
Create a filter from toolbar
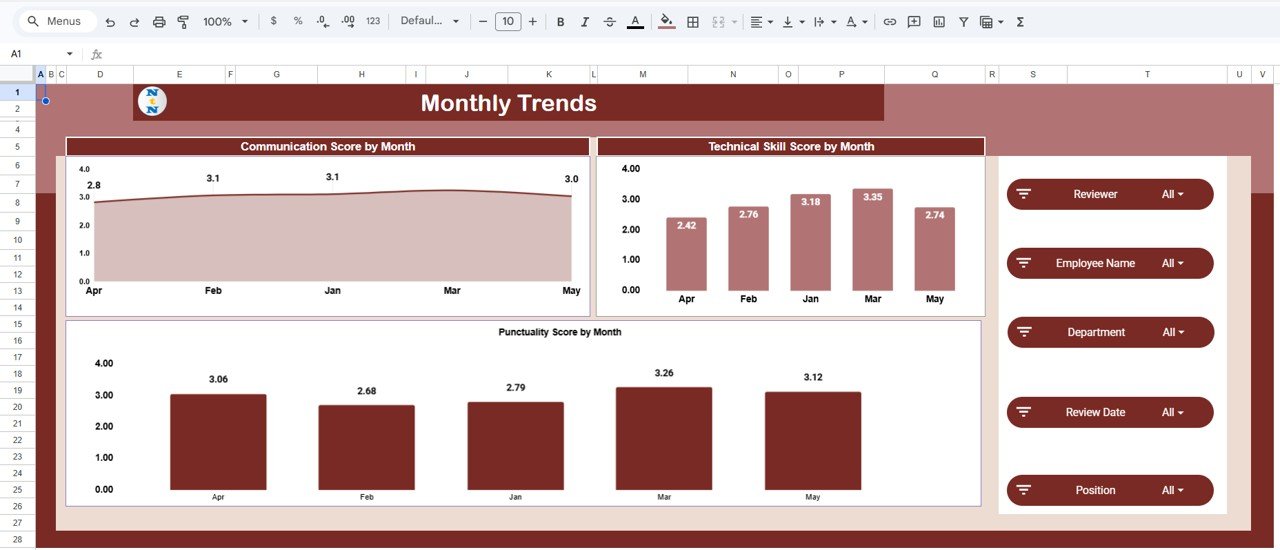(963, 21)
